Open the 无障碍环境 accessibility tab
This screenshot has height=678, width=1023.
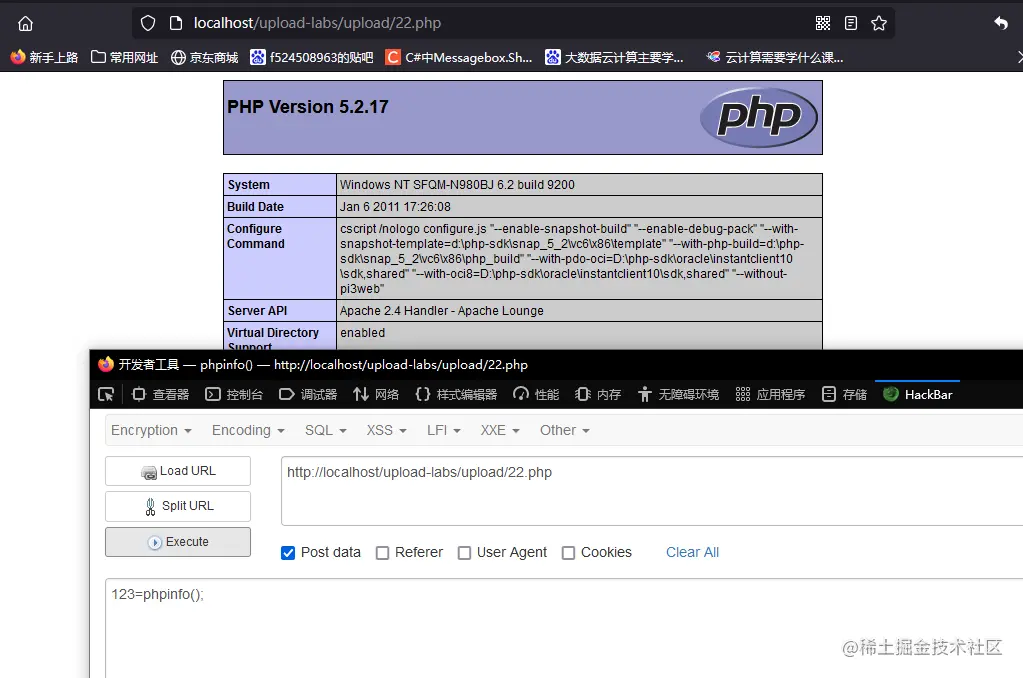[x=679, y=395]
